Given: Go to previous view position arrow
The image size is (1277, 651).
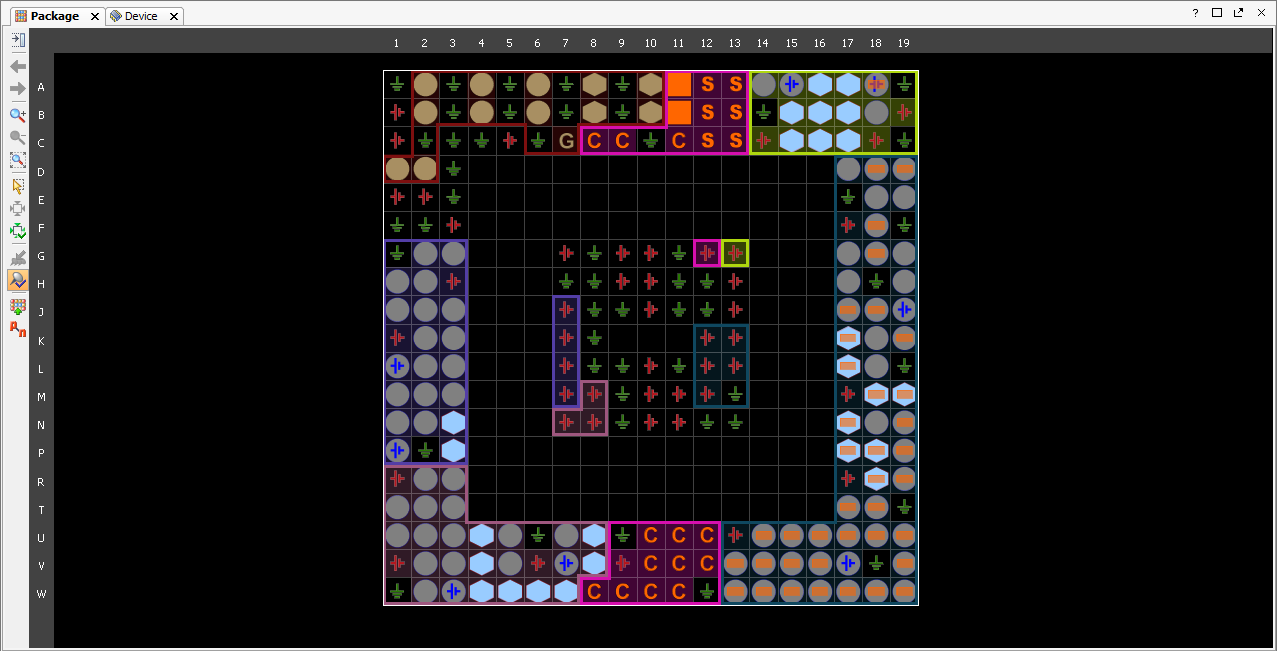Looking at the screenshot, I should [x=18, y=66].
